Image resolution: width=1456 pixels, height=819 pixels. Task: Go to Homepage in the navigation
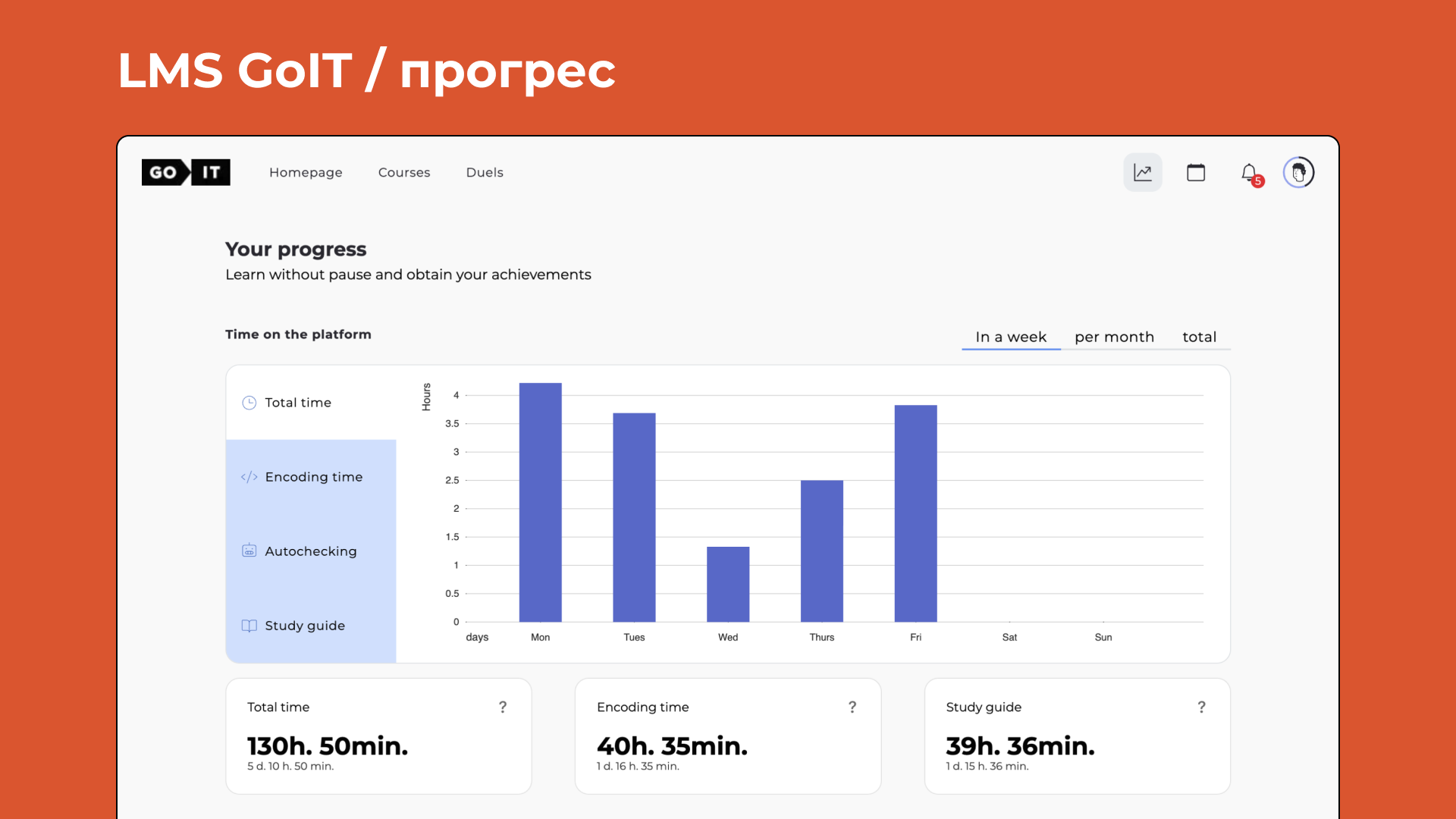tap(306, 172)
